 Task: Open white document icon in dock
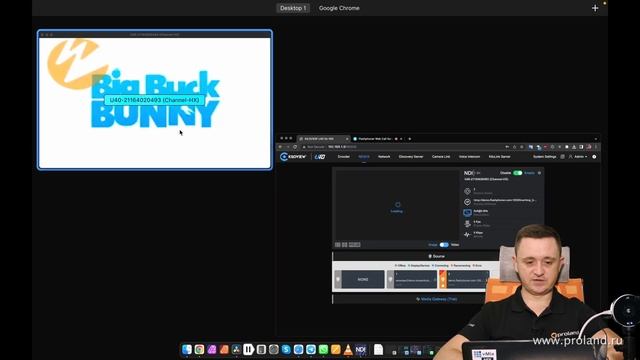pos(378,349)
